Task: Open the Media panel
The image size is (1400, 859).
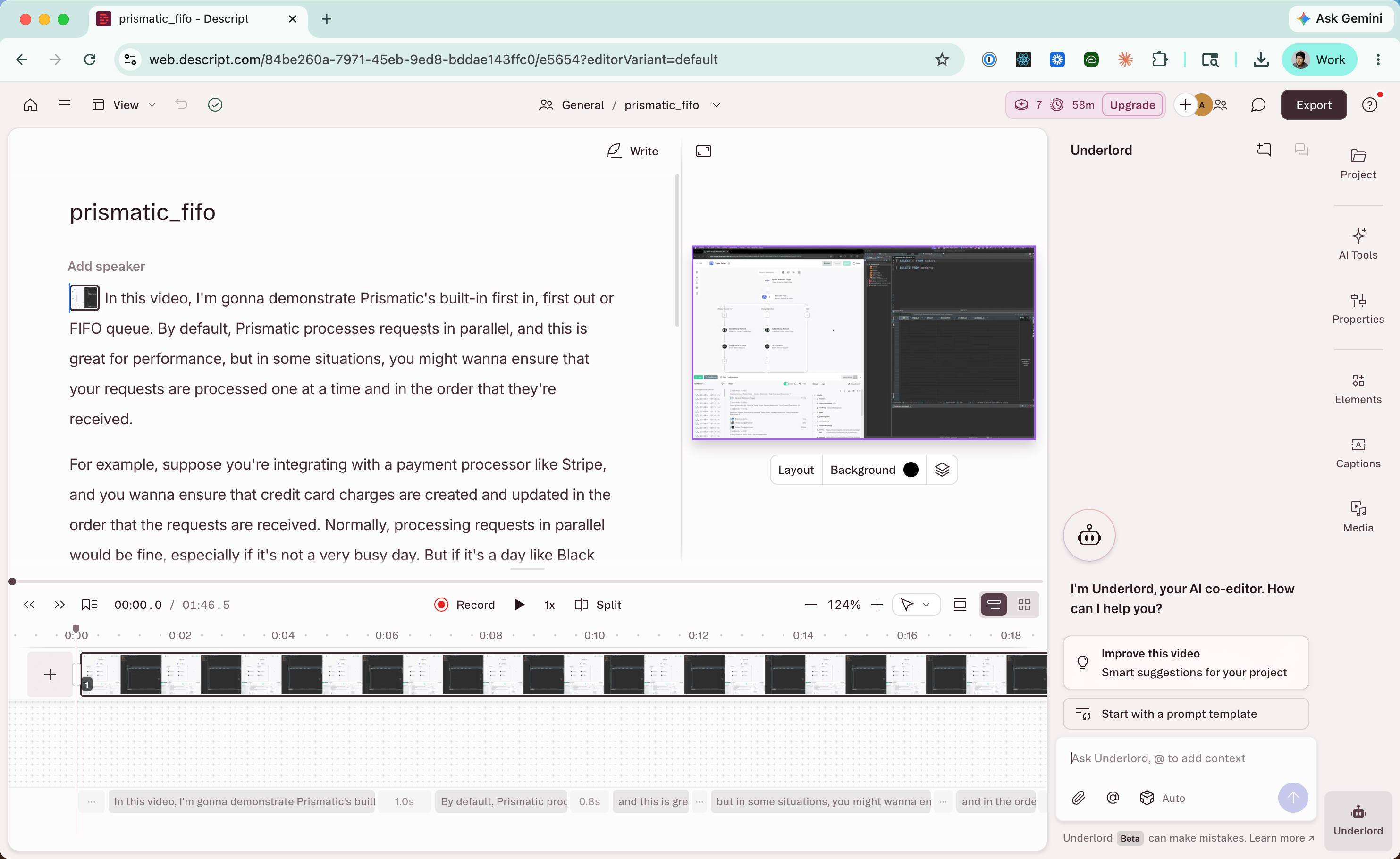Action: (1358, 517)
